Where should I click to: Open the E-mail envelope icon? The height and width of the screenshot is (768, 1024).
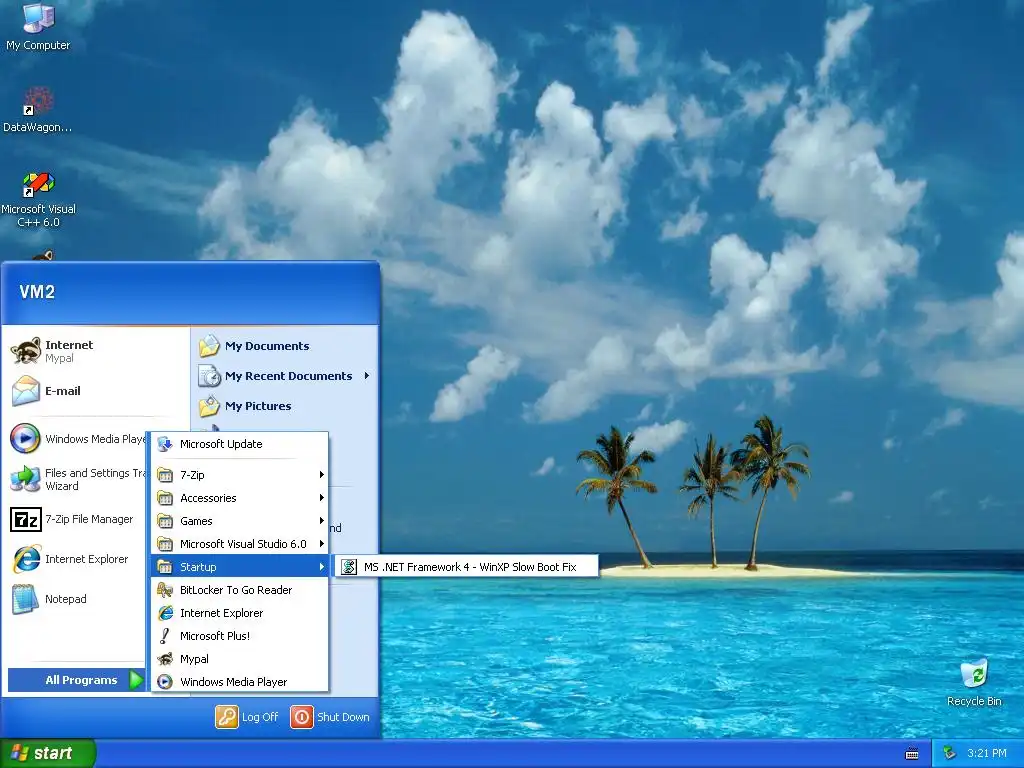[25, 391]
